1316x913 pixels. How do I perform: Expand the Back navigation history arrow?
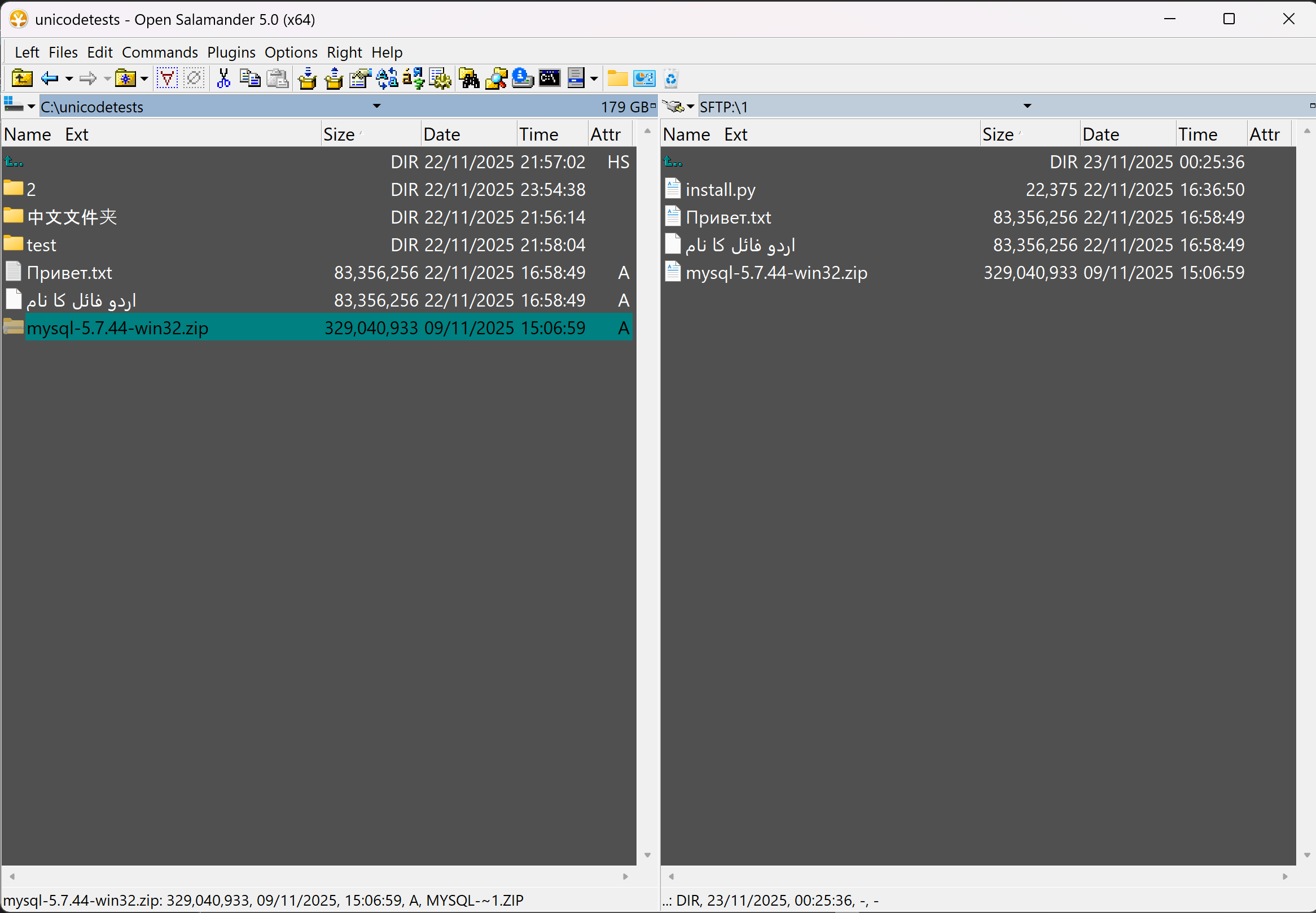pos(69,78)
